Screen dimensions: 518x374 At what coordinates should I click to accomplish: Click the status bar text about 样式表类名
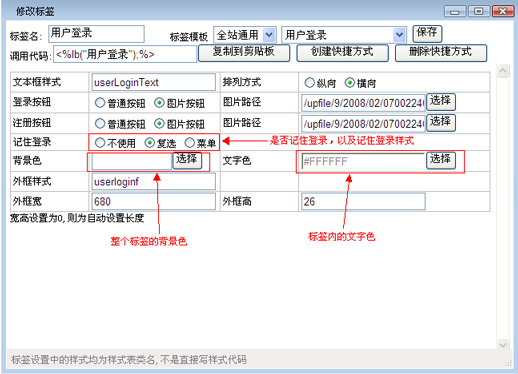click(x=129, y=360)
